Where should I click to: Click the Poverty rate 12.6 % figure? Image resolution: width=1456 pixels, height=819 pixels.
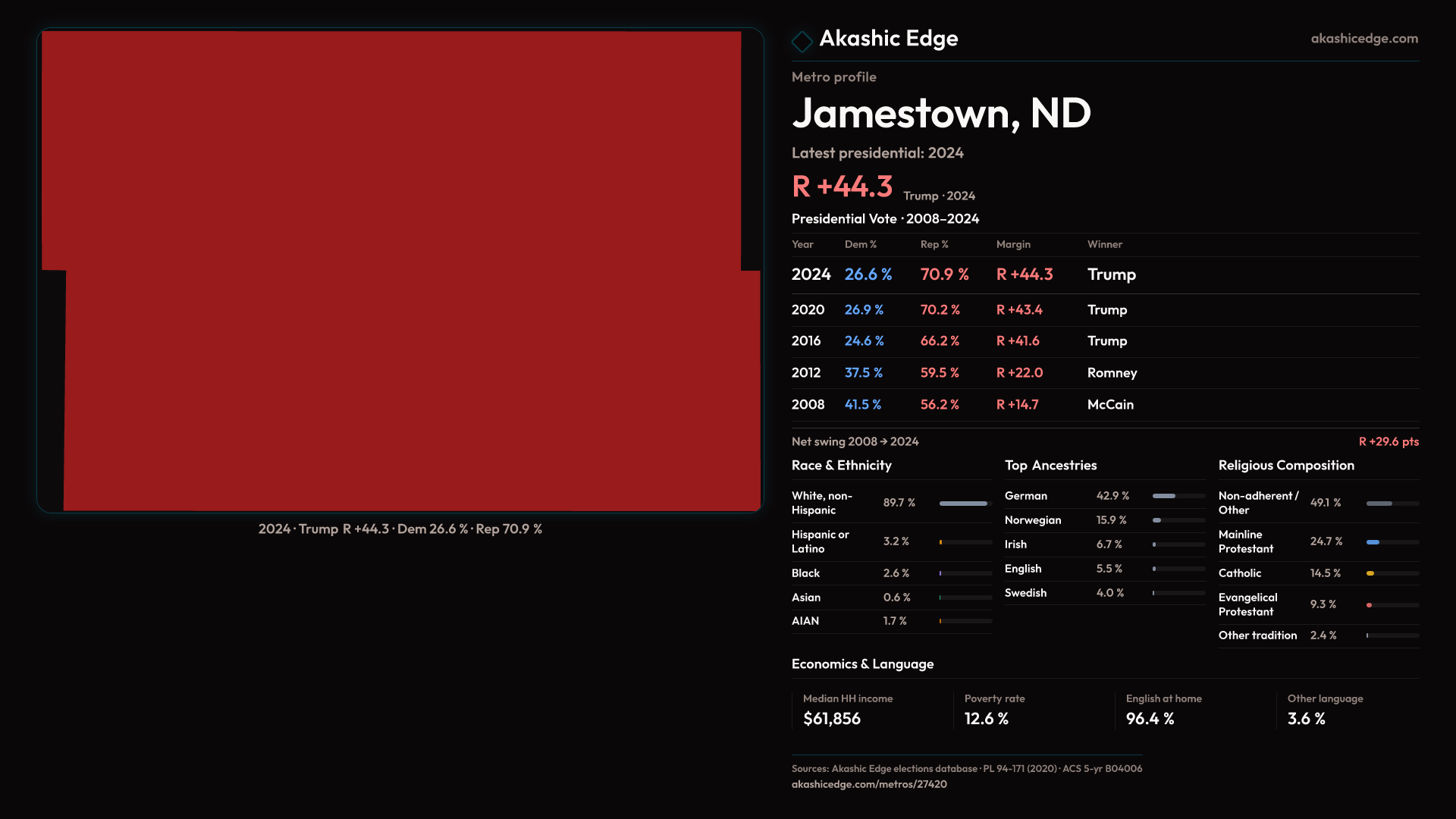(986, 719)
